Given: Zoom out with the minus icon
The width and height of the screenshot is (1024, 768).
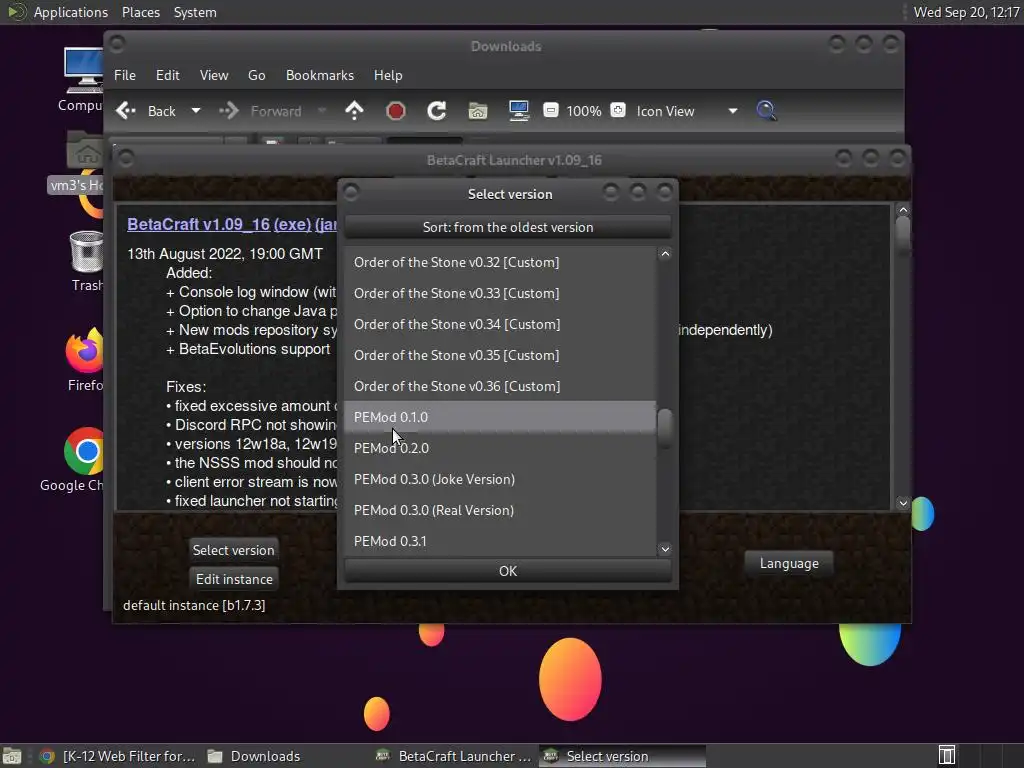Looking at the screenshot, I should (551, 110).
